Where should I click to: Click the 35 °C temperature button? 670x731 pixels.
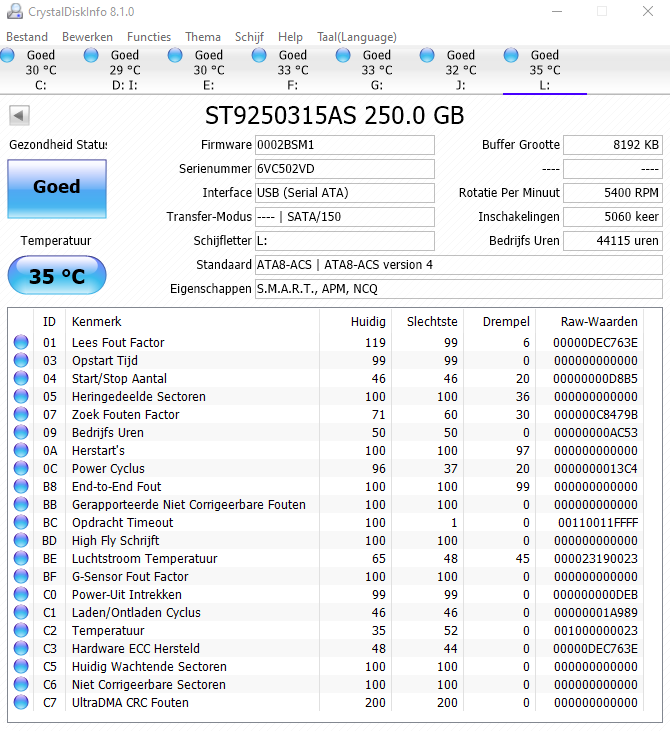tap(56, 276)
